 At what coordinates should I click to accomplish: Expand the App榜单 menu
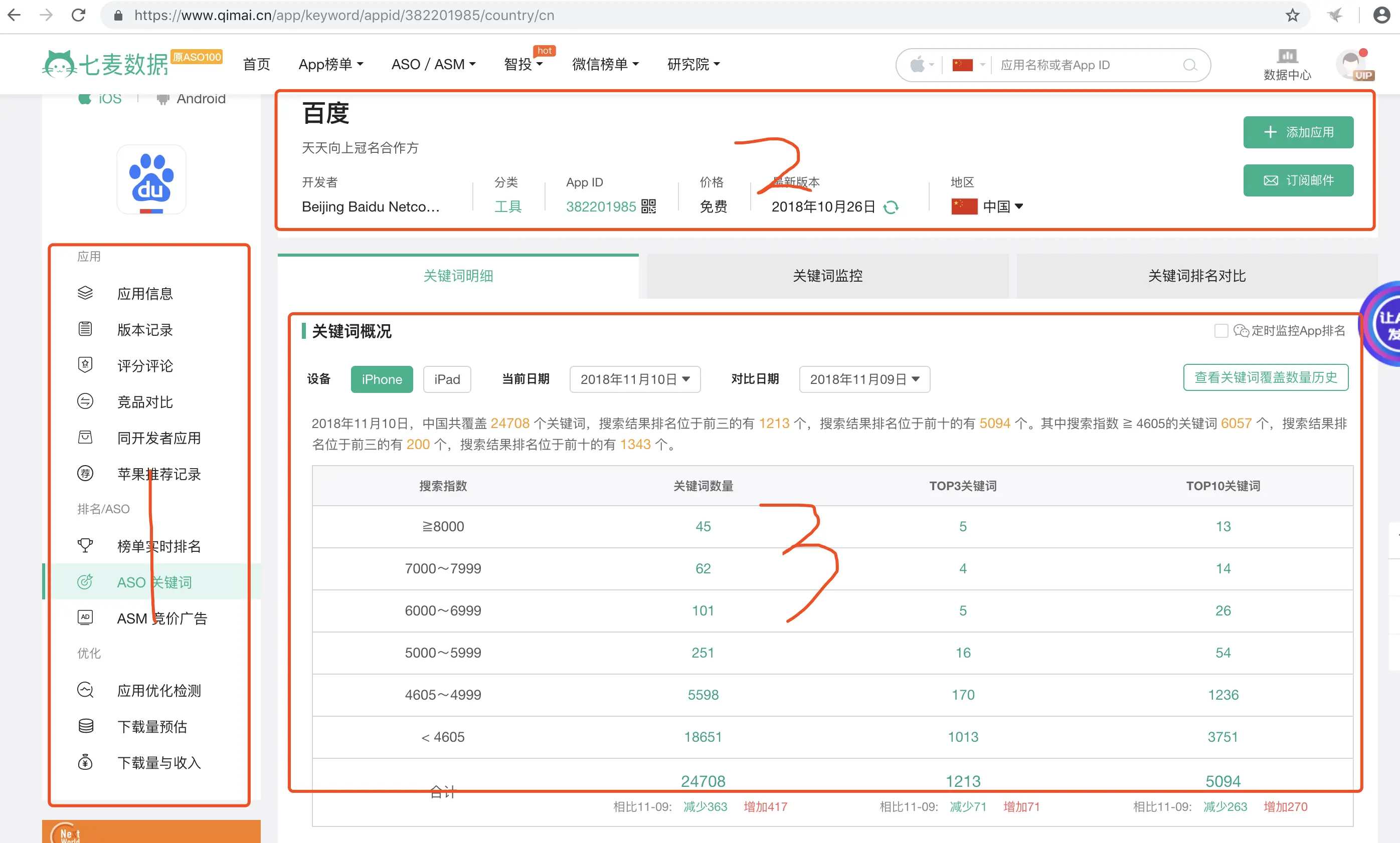click(x=330, y=64)
